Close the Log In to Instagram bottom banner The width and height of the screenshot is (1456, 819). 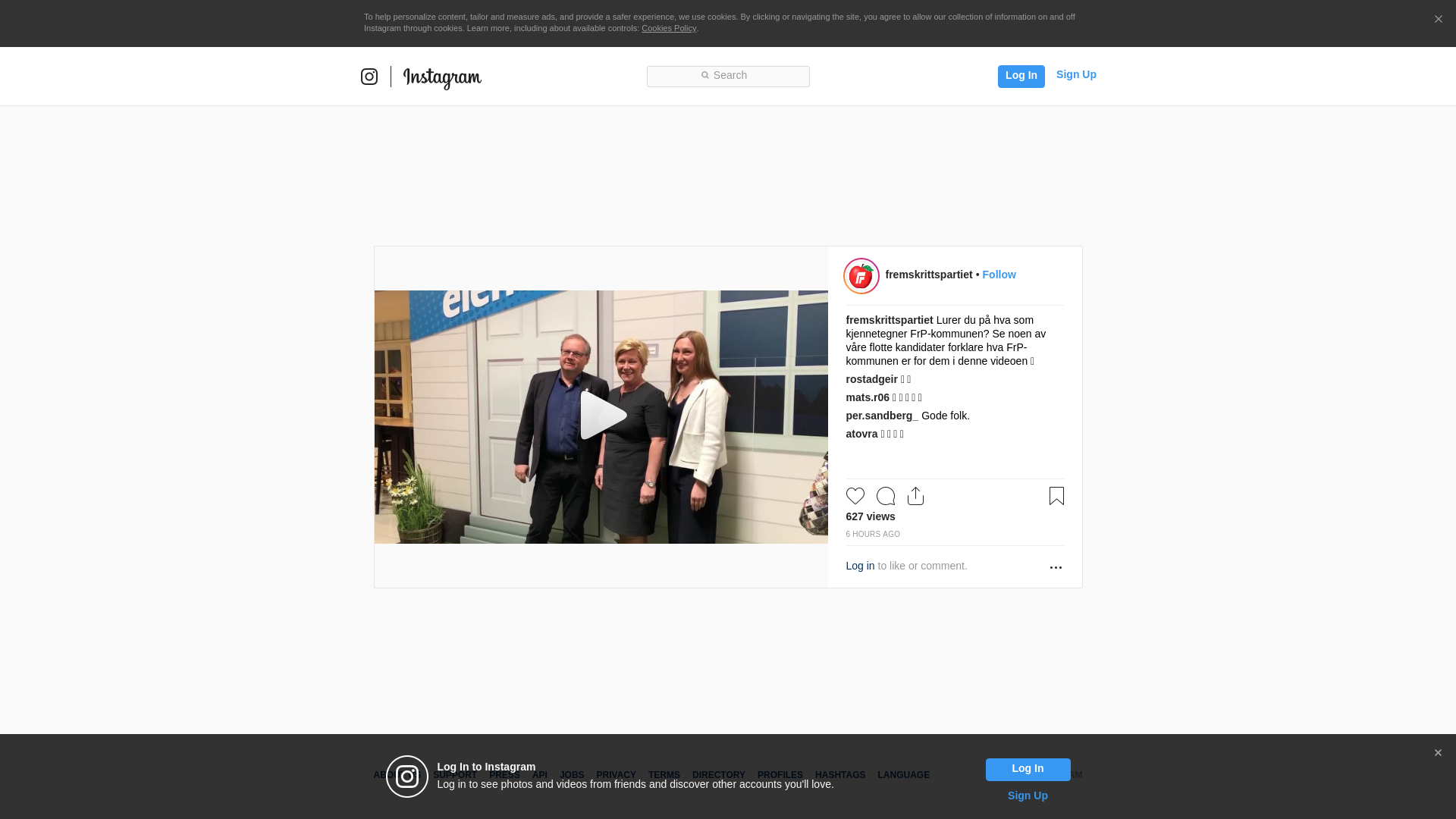(1438, 753)
